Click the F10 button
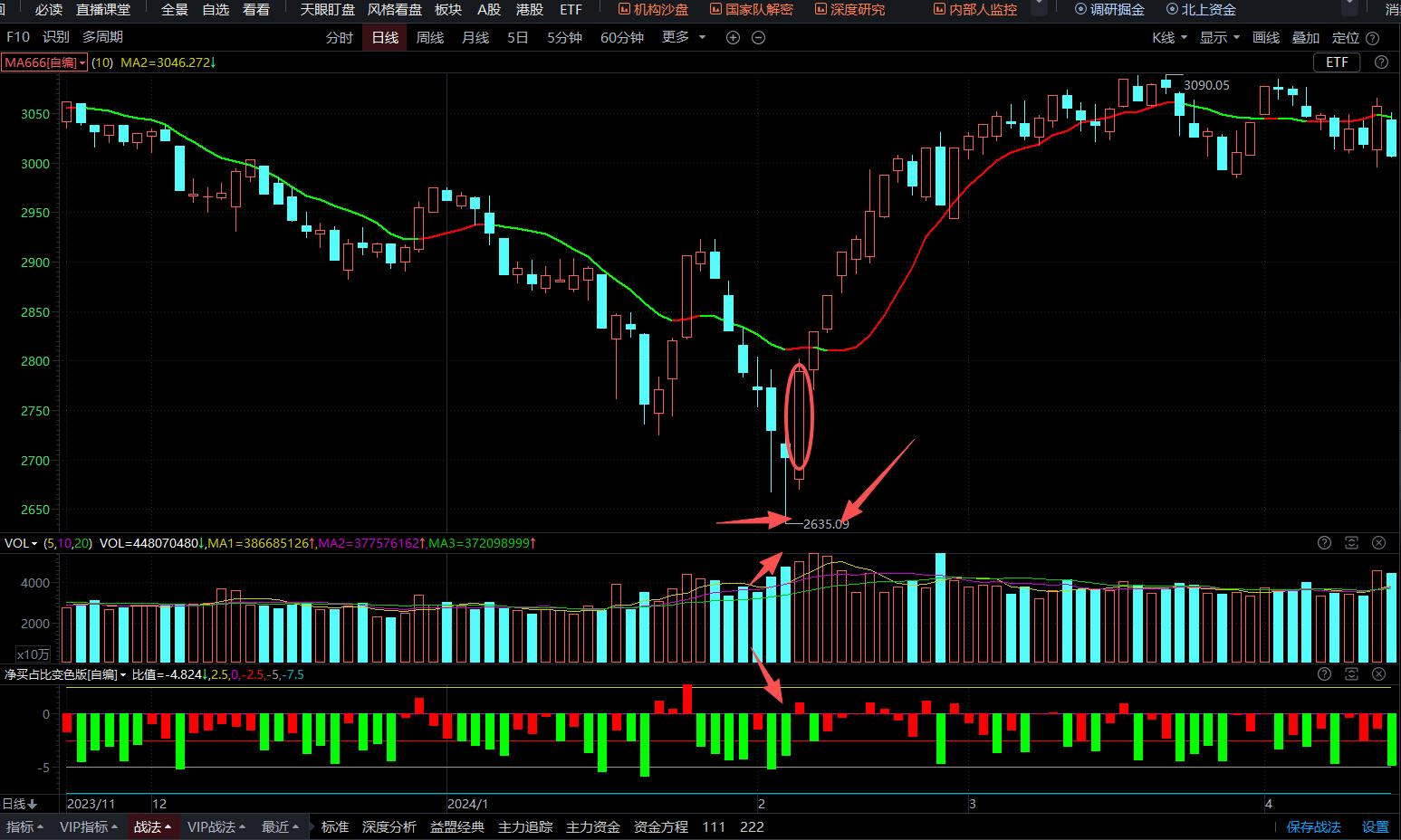 18,37
